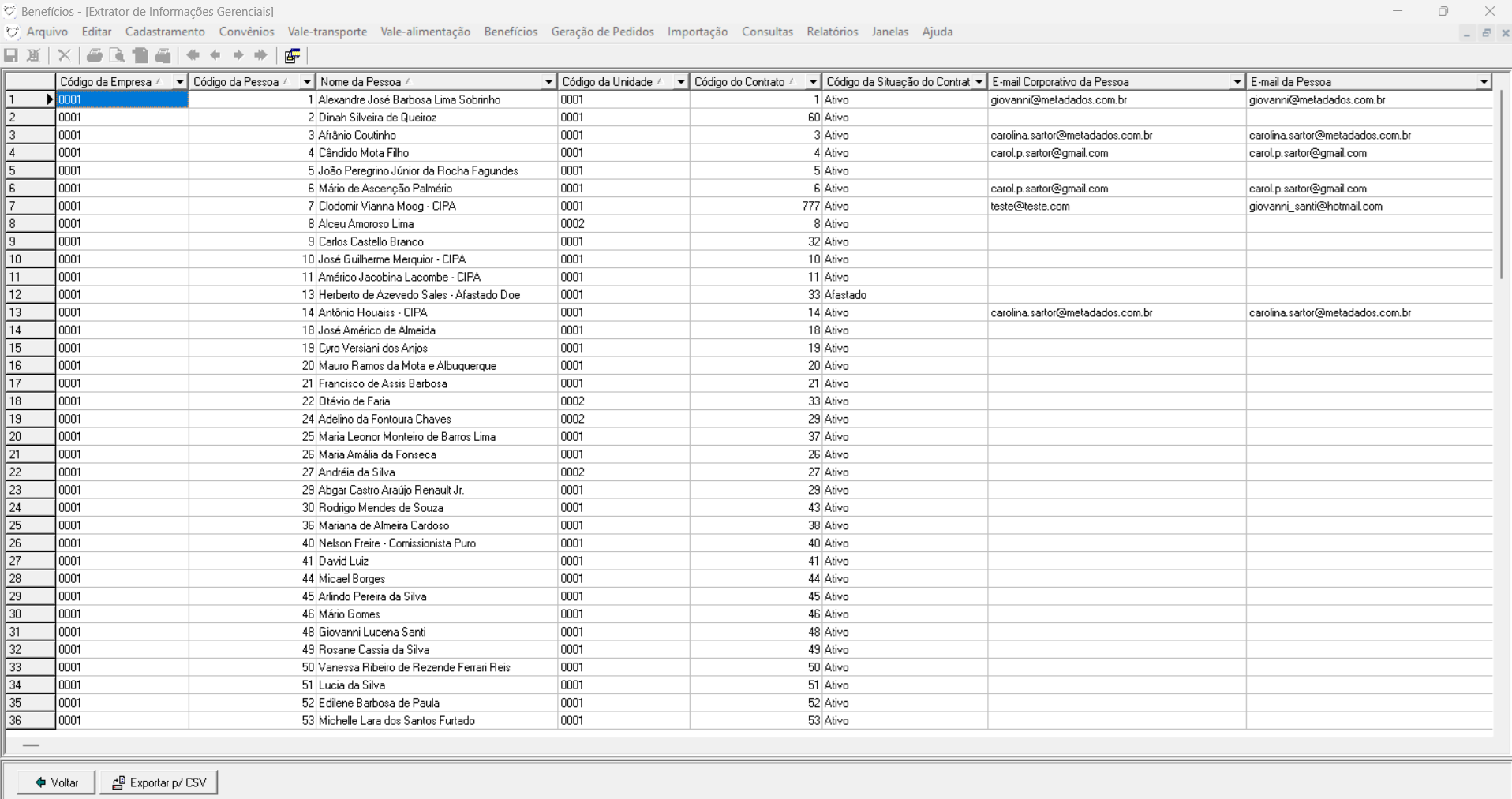This screenshot has height=799, width=1512.
Task: Go to previous record left arrow
Action: click(x=215, y=55)
